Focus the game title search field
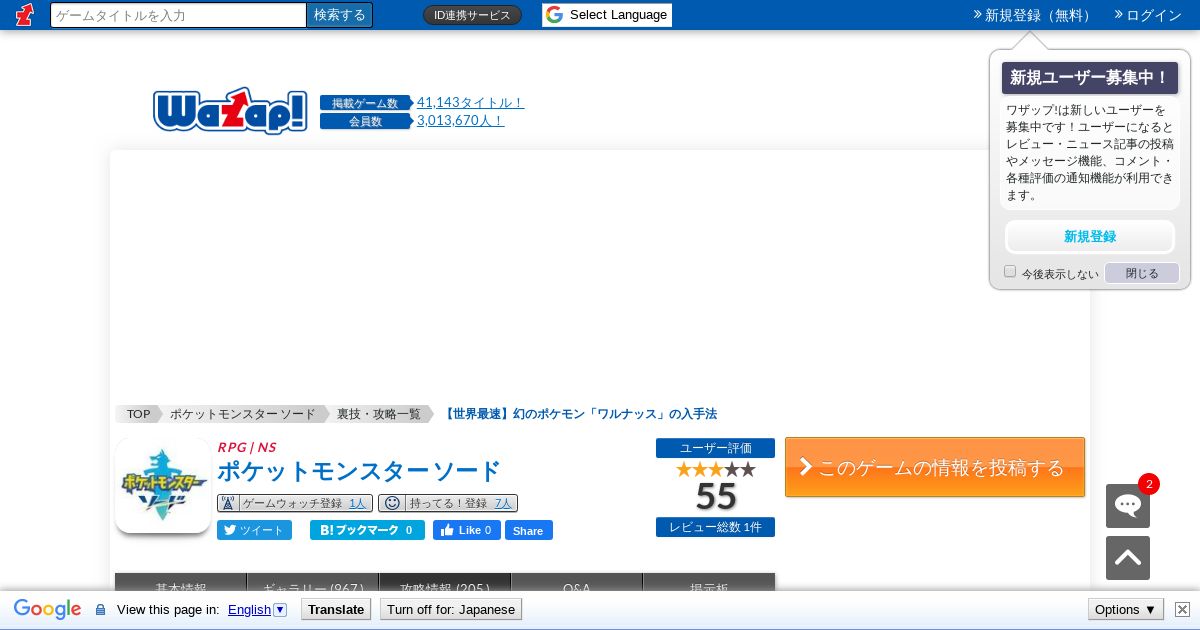This screenshot has width=1200, height=630. [x=178, y=15]
